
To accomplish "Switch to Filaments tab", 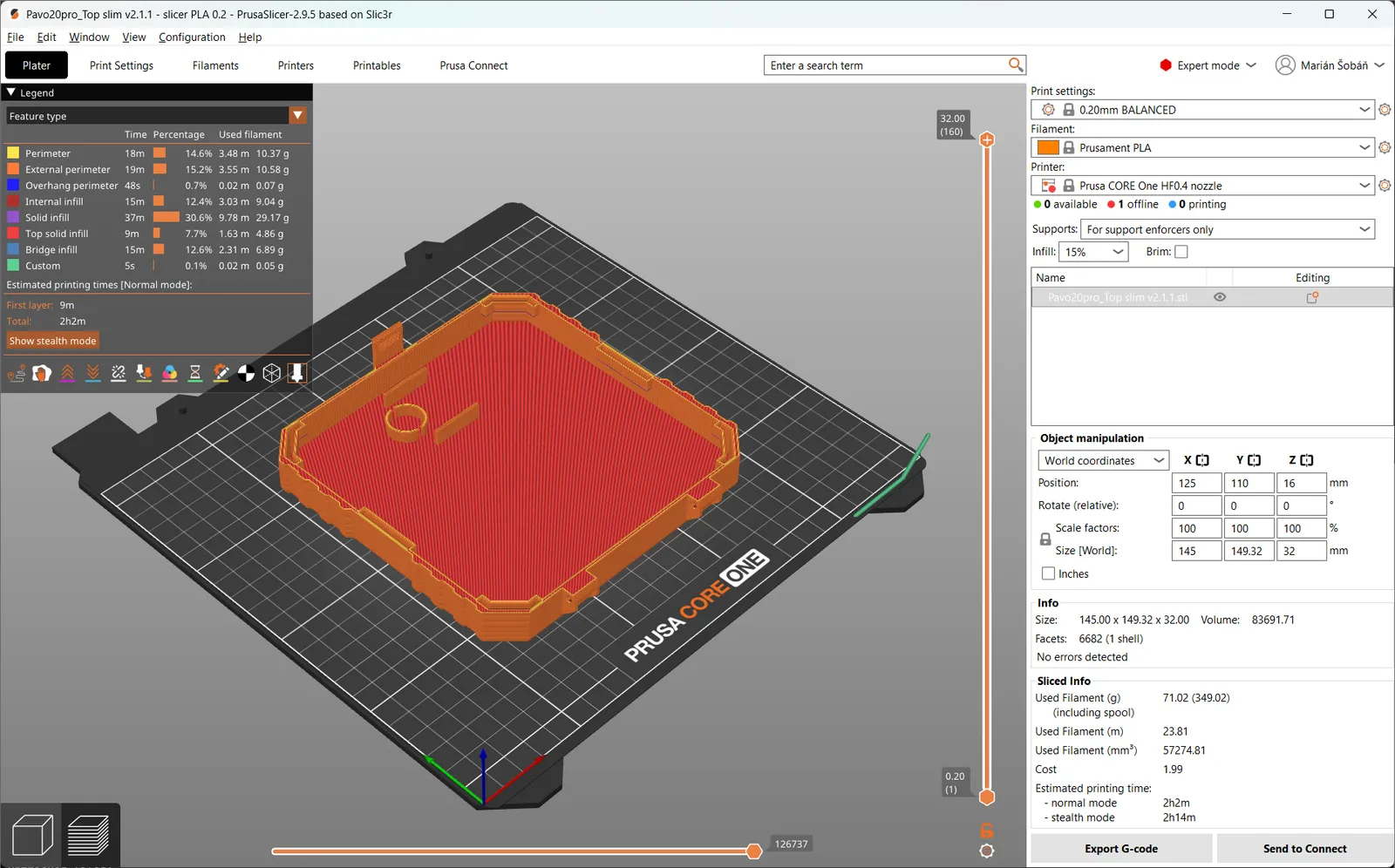I will [x=215, y=65].
